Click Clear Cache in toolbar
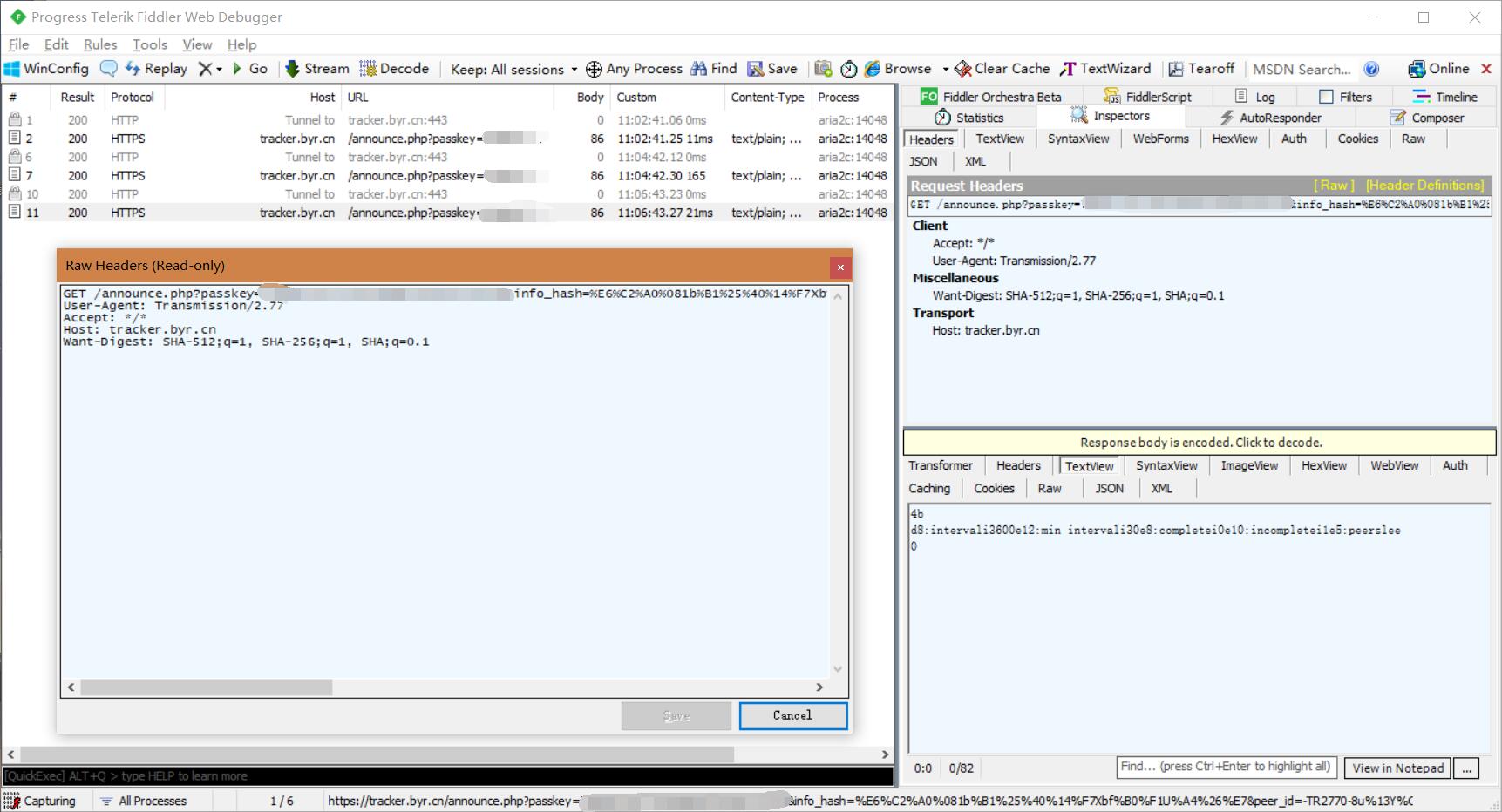Viewport: 1502px width, 812px height. [x=1002, y=69]
